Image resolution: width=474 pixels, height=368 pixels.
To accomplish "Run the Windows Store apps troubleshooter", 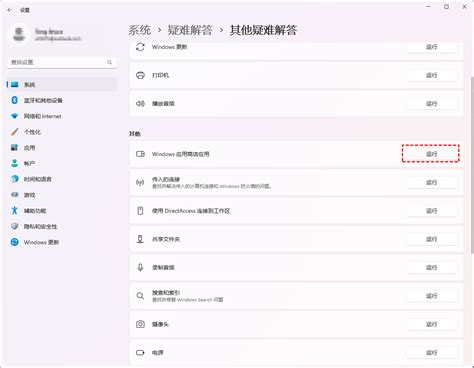I will pyautogui.click(x=432, y=154).
